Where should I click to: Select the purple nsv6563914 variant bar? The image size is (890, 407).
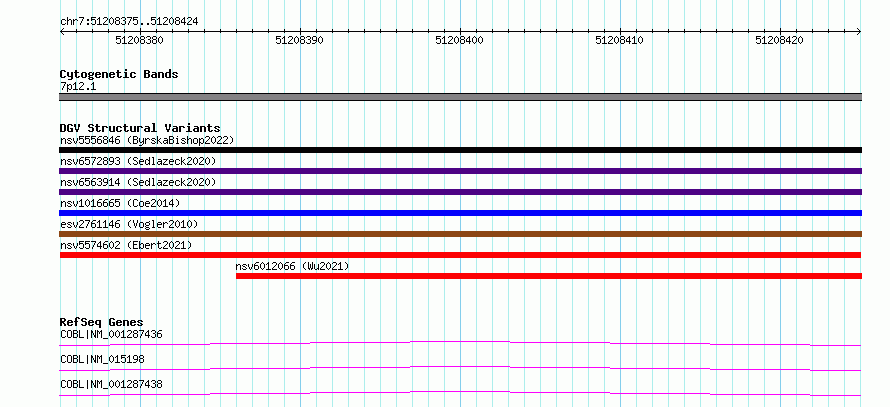[460, 192]
